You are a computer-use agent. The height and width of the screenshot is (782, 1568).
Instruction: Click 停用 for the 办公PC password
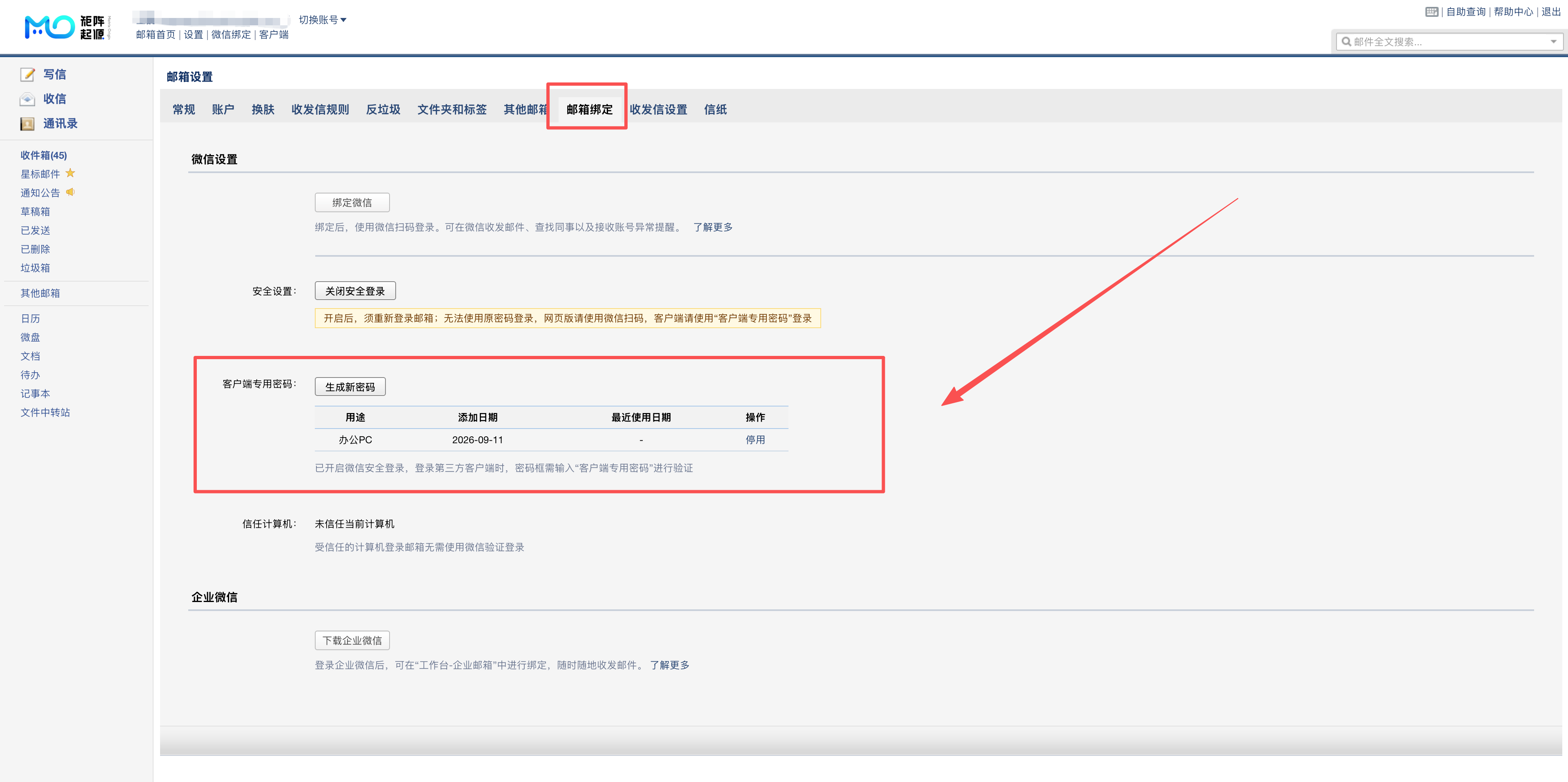[755, 440]
